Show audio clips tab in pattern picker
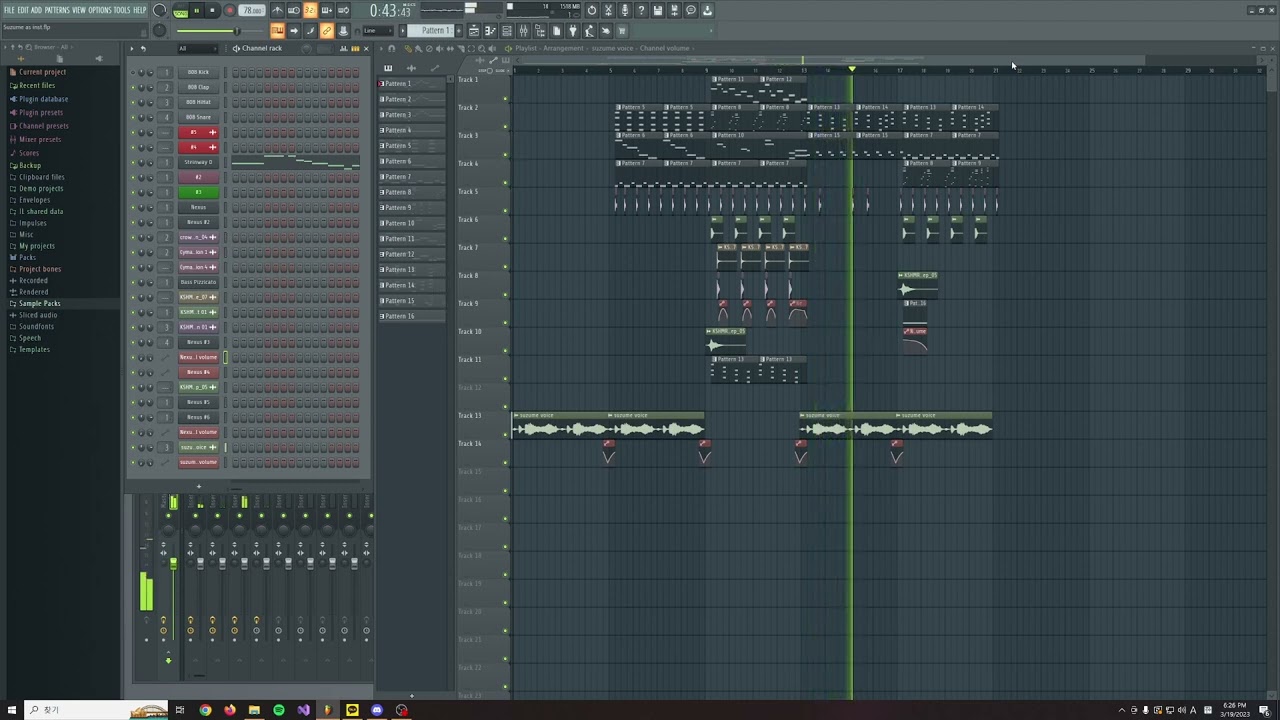 [x=411, y=68]
